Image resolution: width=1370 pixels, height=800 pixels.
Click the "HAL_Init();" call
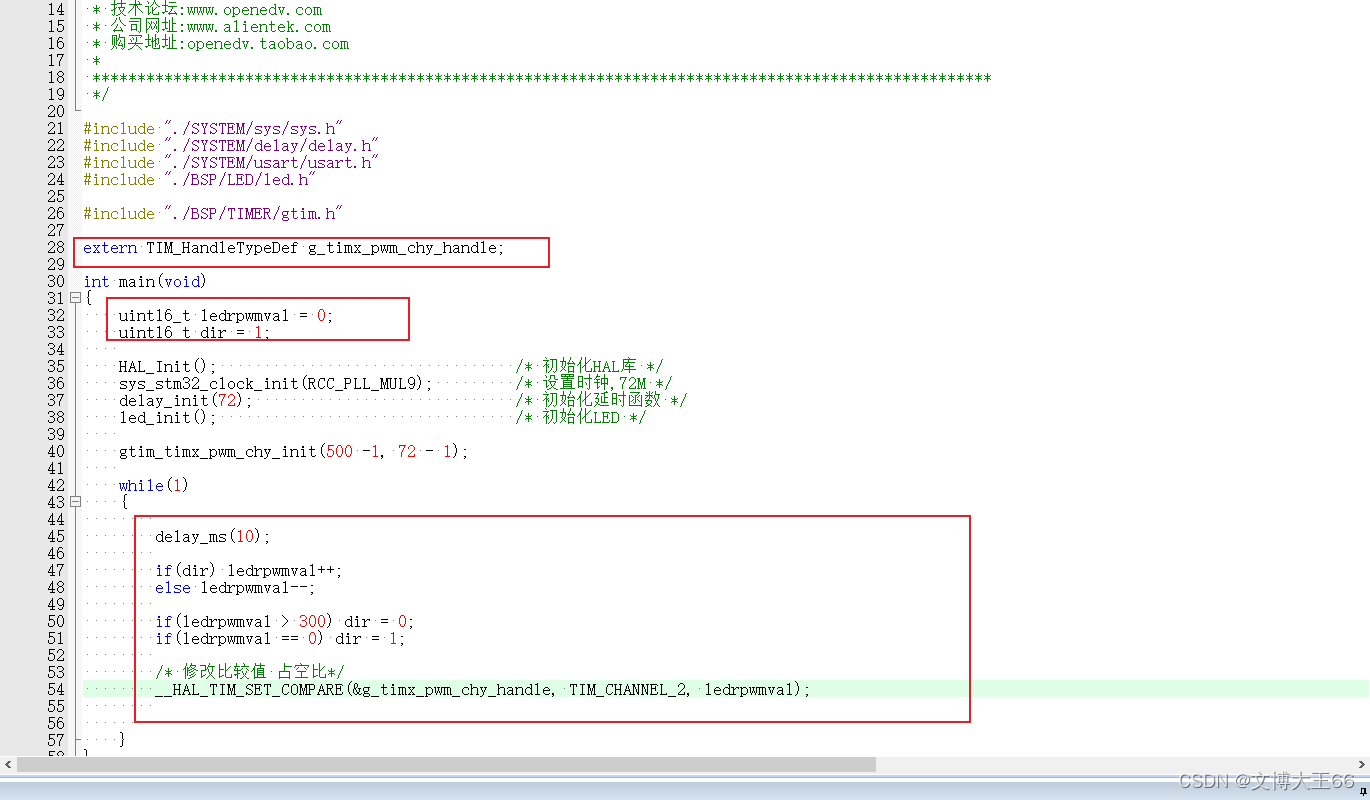(167, 366)
